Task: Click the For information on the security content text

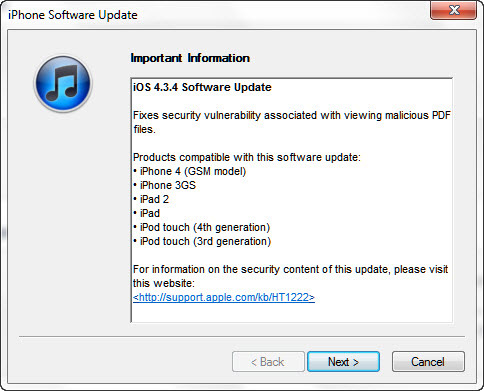Action: [290, 269]
